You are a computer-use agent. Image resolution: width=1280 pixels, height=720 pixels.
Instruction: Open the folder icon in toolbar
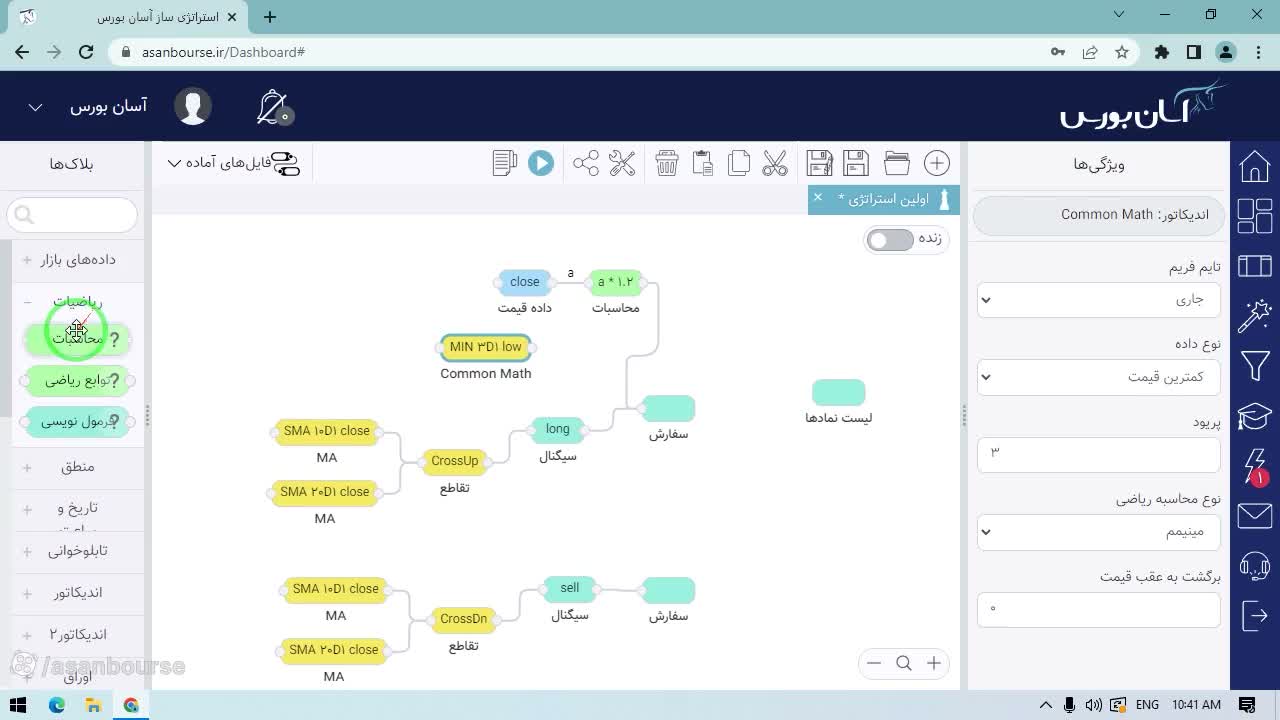pyautogui.click(x=897, y=163)
